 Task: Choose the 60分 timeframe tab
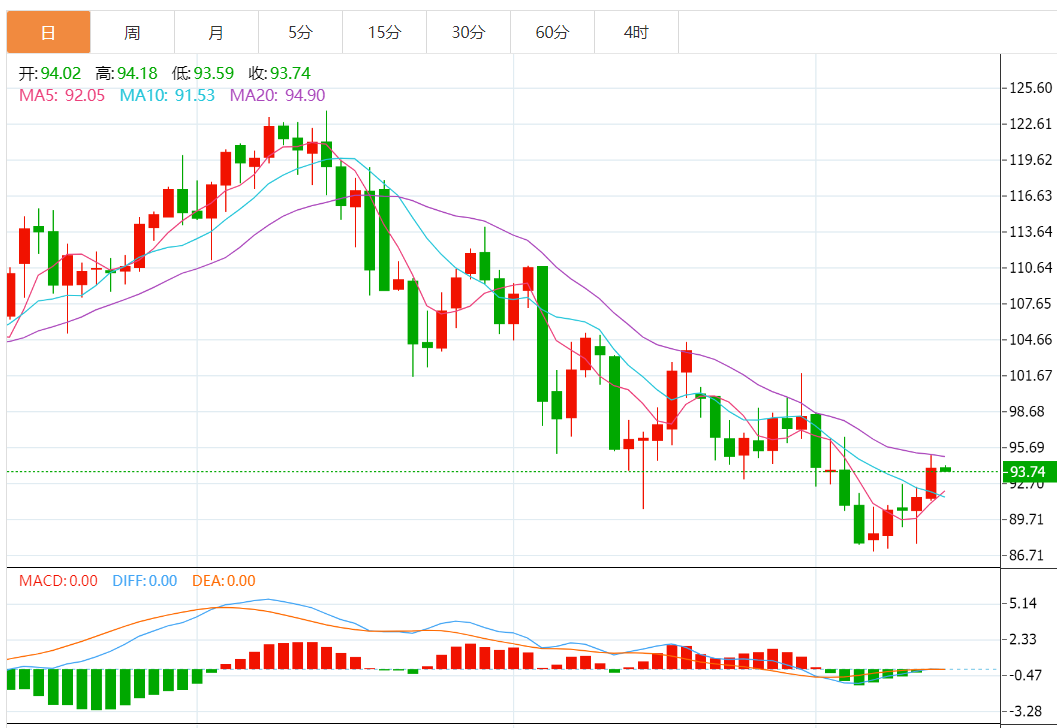click(552, 32)
